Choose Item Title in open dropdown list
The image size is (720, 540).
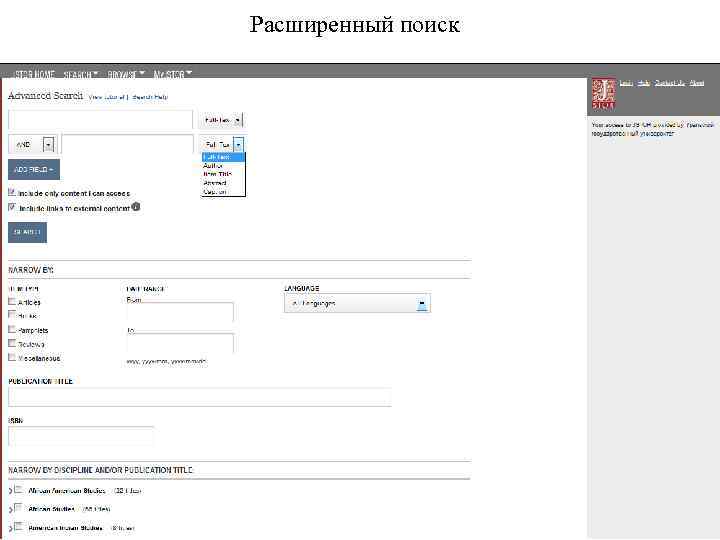pos(224,174)
